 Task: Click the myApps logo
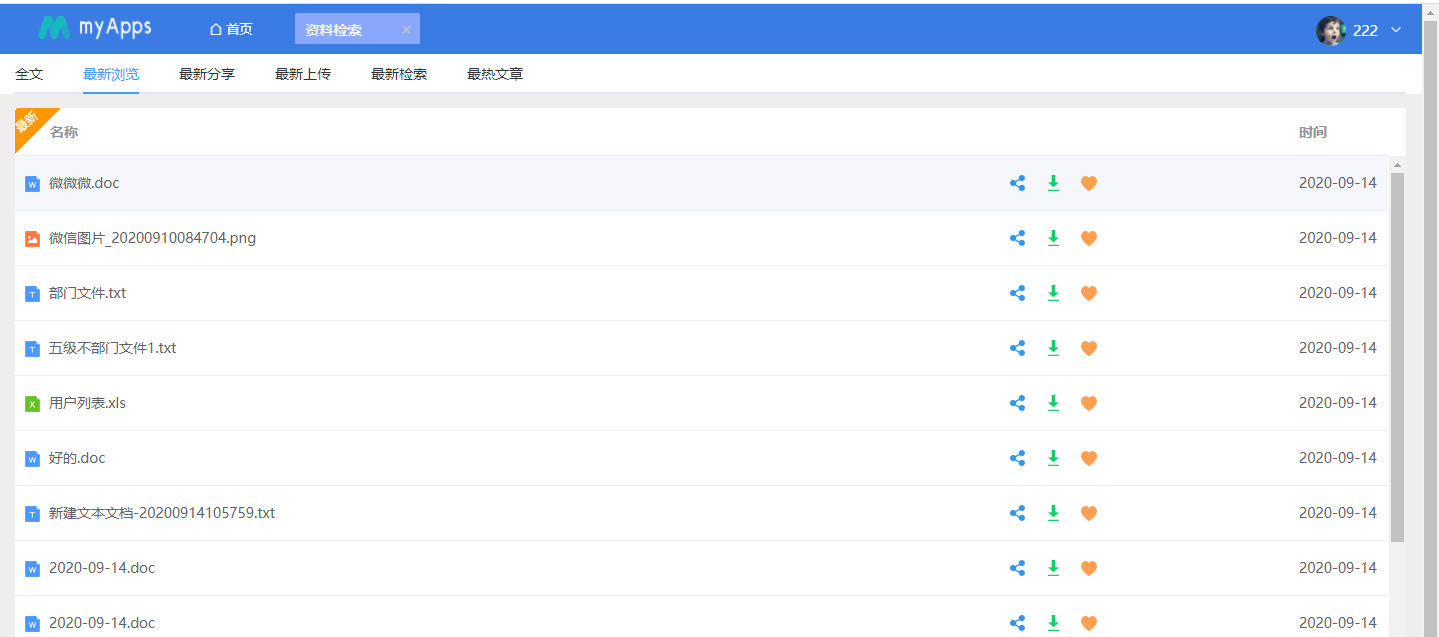tap(95, 28)
